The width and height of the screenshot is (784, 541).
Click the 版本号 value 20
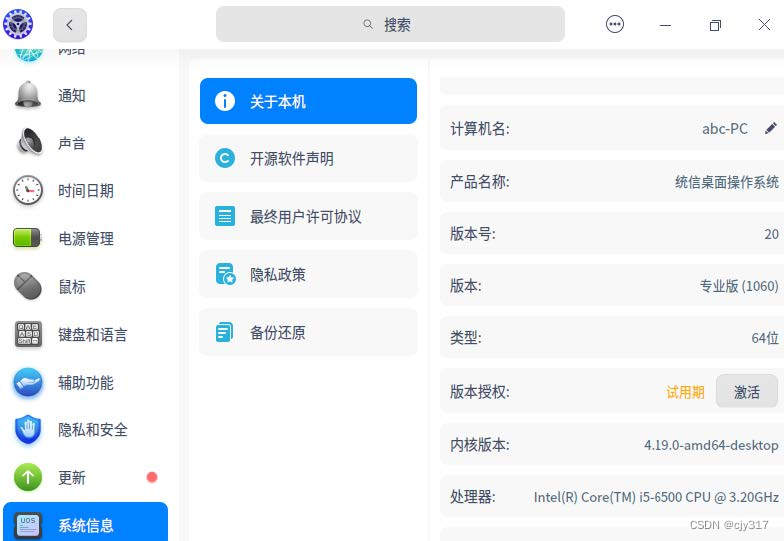click(772, 234)
